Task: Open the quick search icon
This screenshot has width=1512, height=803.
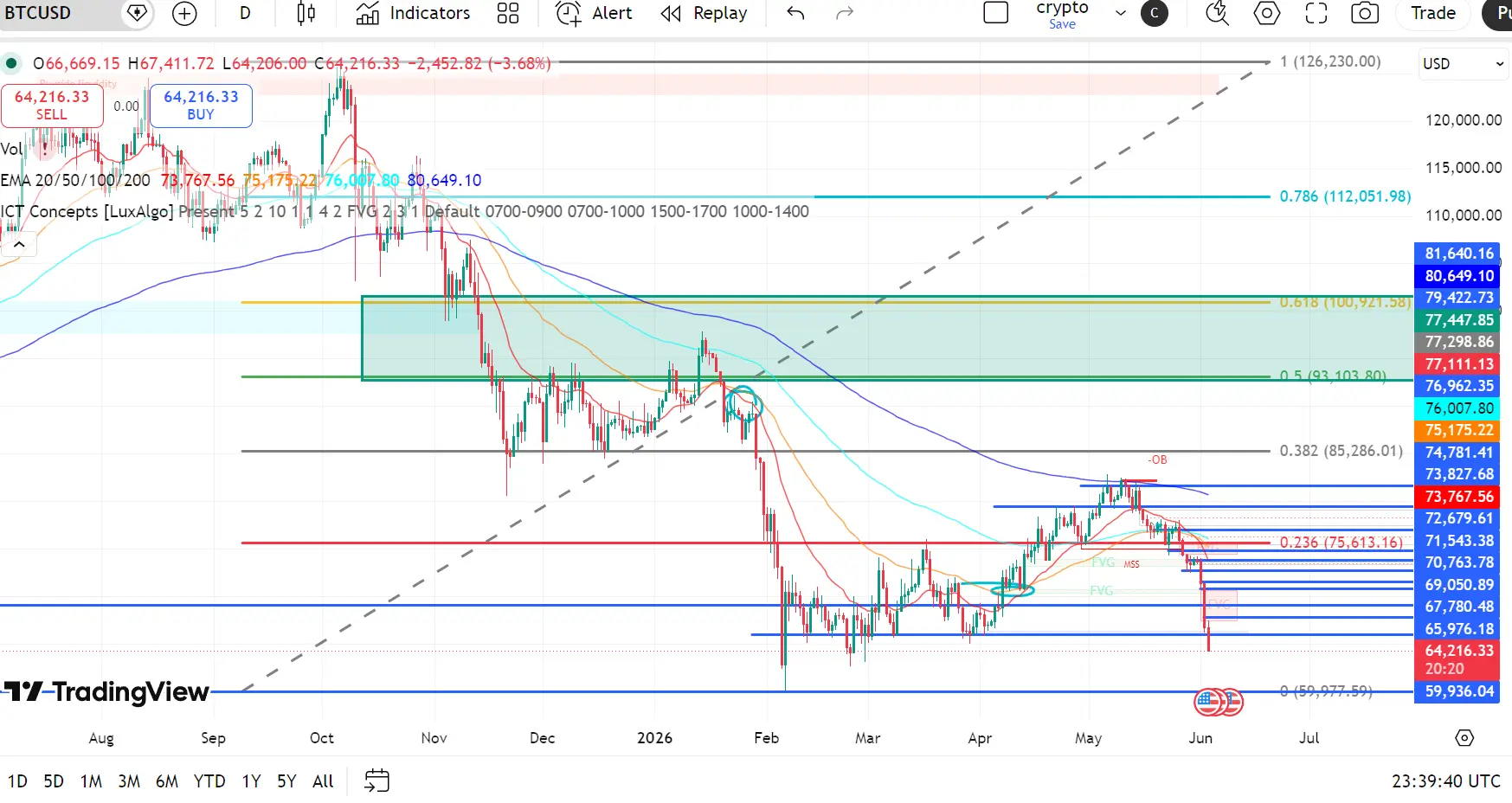Action: pos(1217,13)
